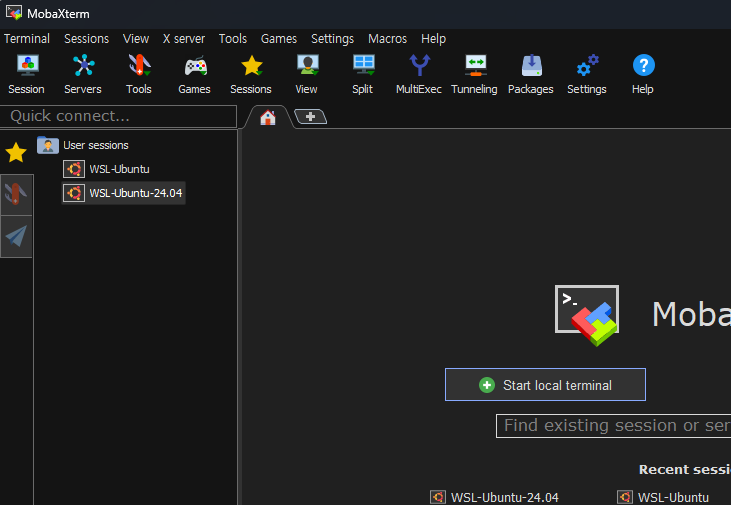731x505 pixels.
Task: Open the View menu in menu bar
Action: click(136, 39)
